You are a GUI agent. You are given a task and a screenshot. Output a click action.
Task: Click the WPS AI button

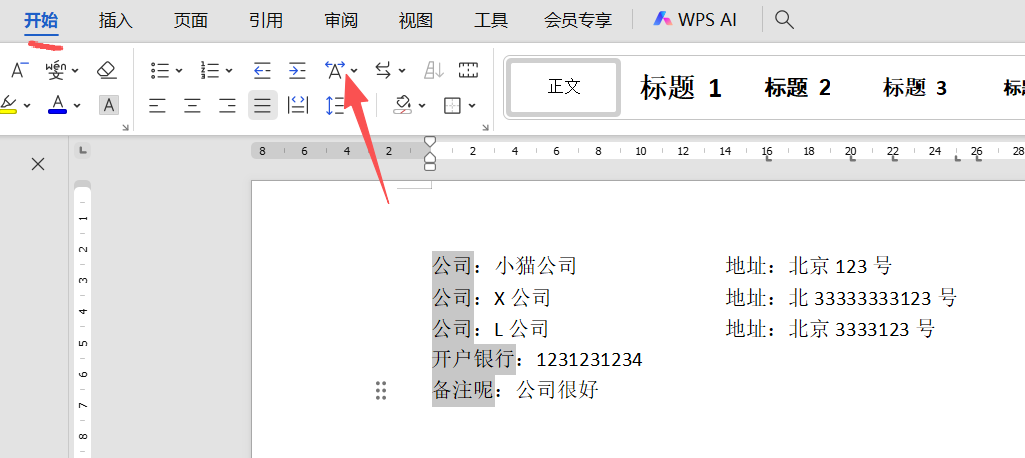click(x=695, y=19)
